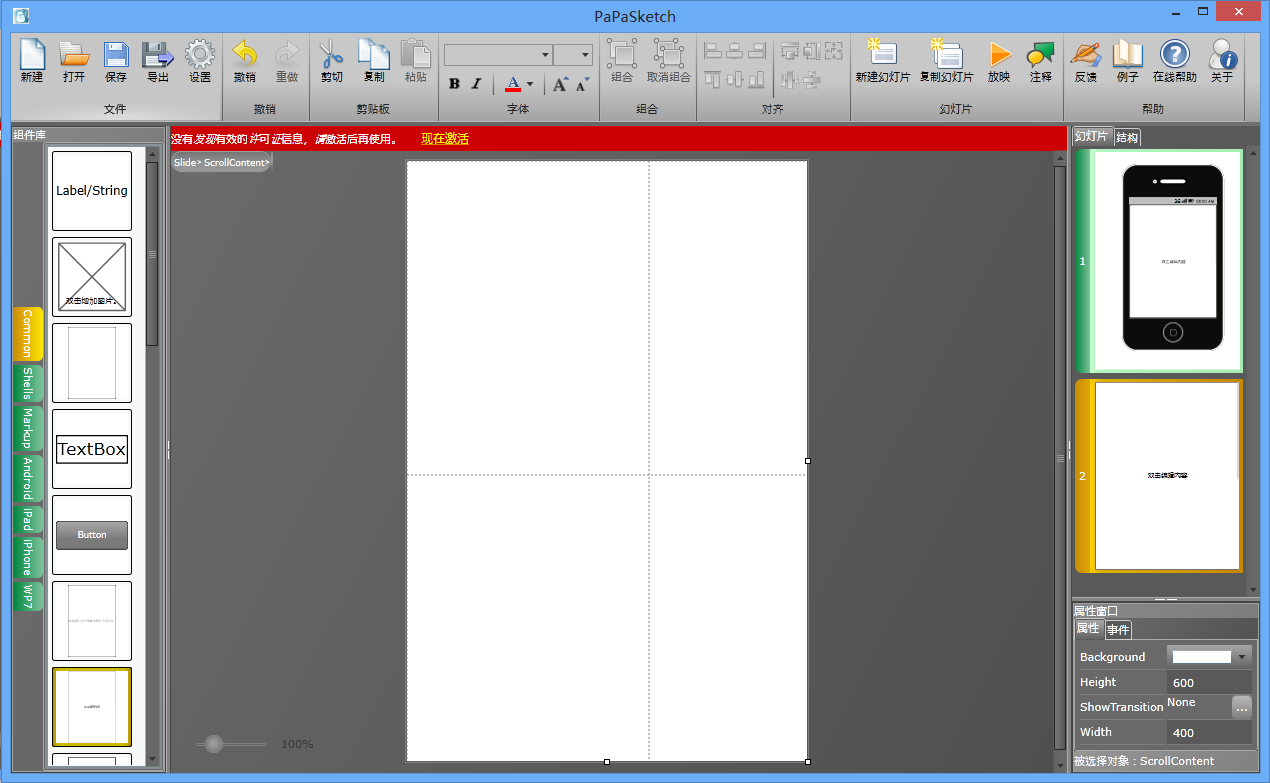Screen dimensions: 1270x783
Task: Click the align left edges icon
Action: (713, 50)
